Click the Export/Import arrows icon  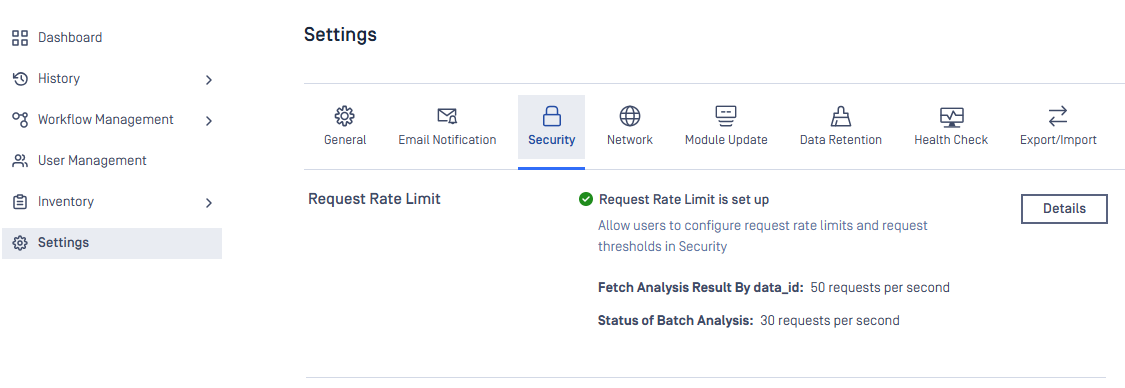[1058, 115]
